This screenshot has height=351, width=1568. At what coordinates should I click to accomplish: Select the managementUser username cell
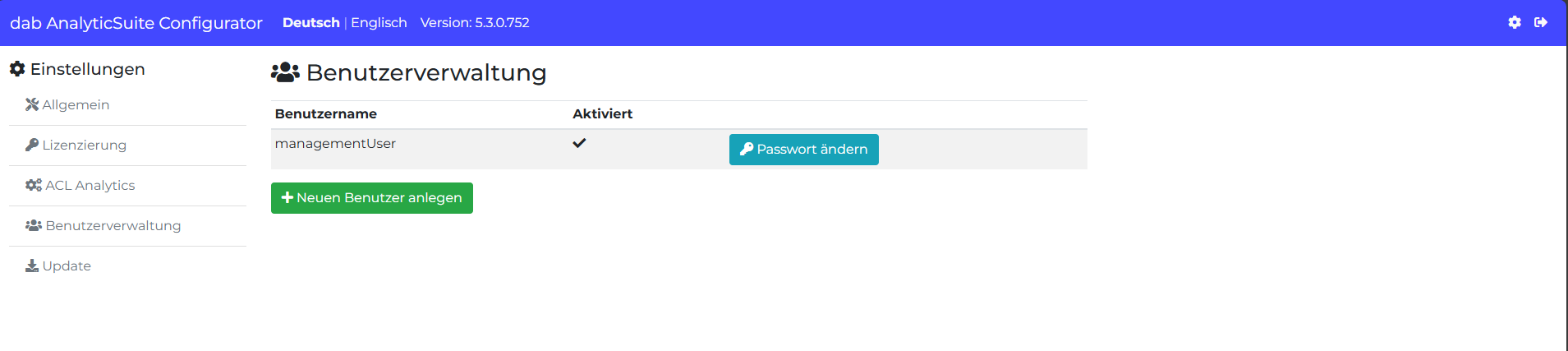click(335, 144)
